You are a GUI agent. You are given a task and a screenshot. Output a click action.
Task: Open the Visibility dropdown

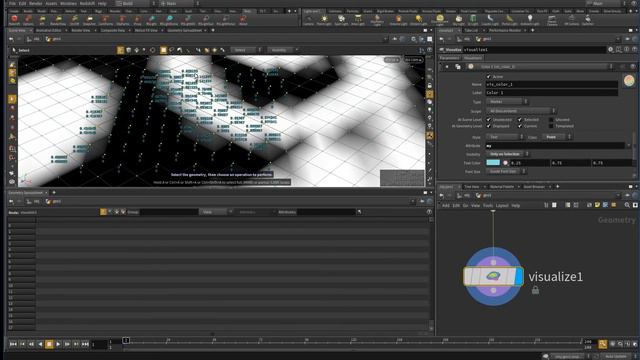point(507,154)
